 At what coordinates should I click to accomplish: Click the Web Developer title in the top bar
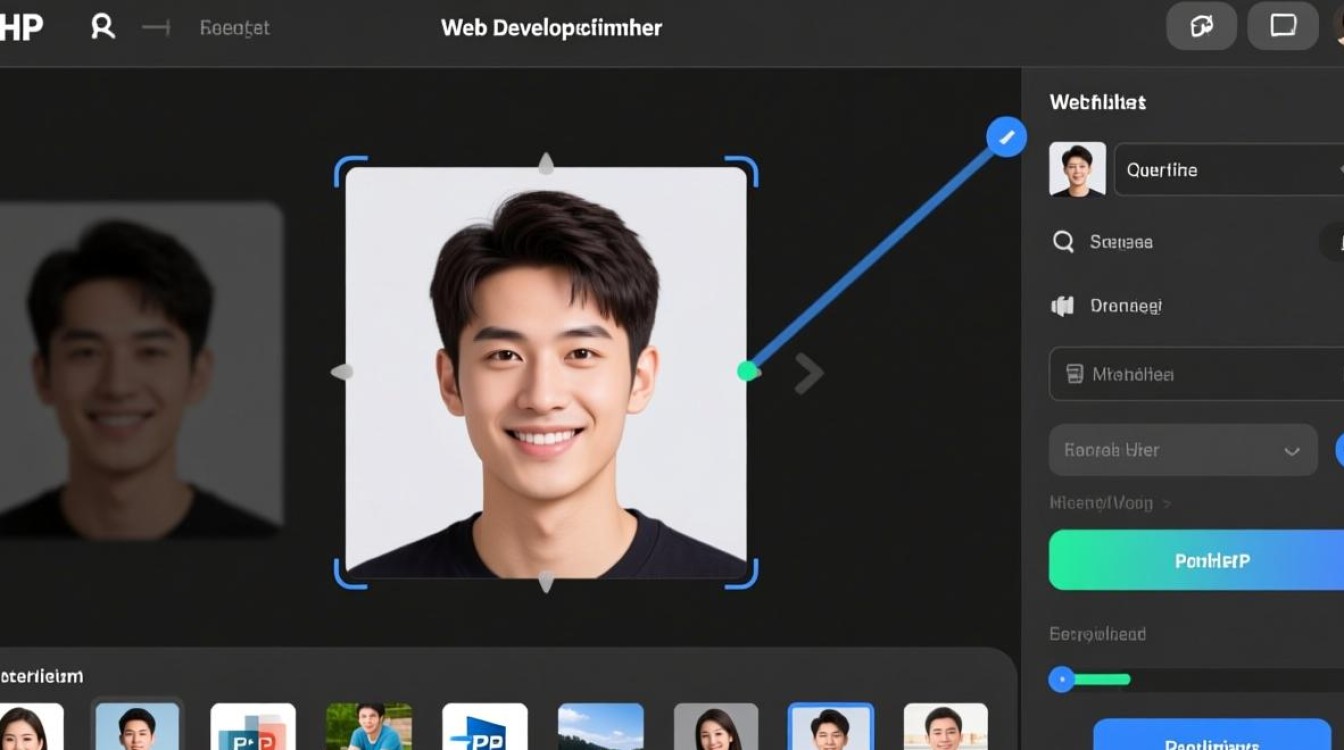[551, 27]
